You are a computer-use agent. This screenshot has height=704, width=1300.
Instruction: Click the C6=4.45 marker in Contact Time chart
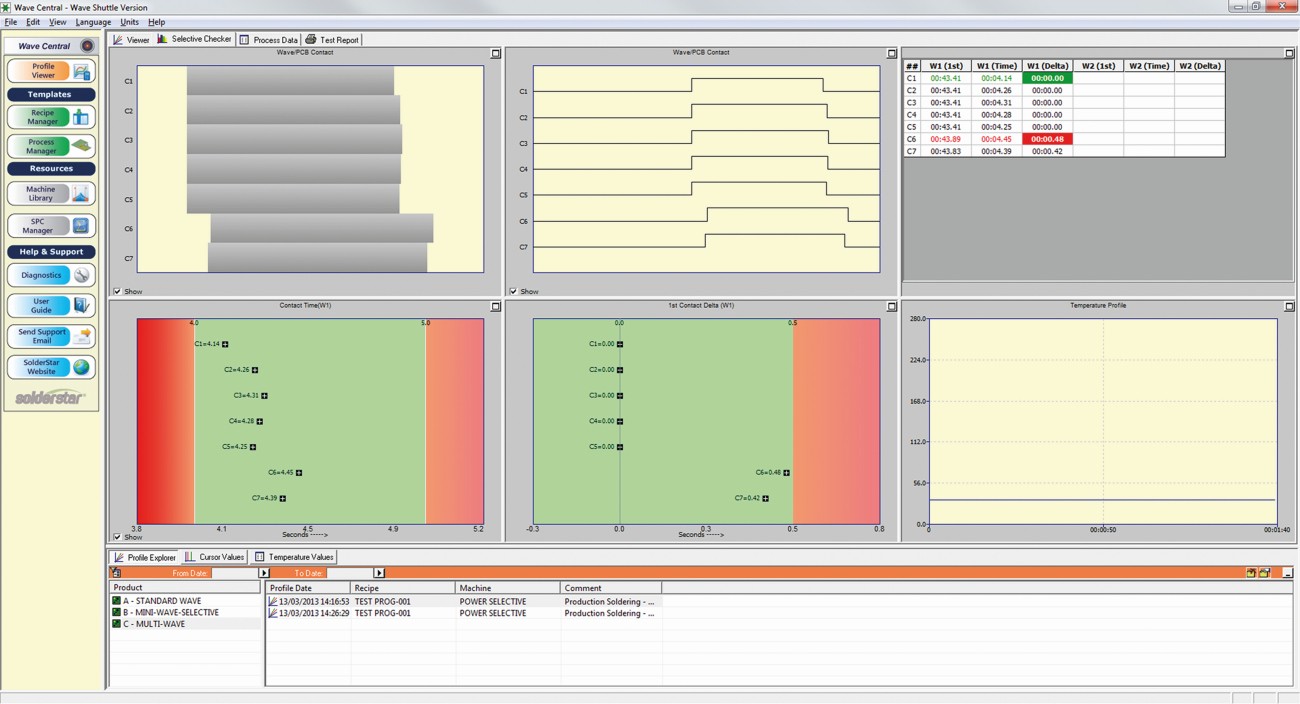(298, 473)
